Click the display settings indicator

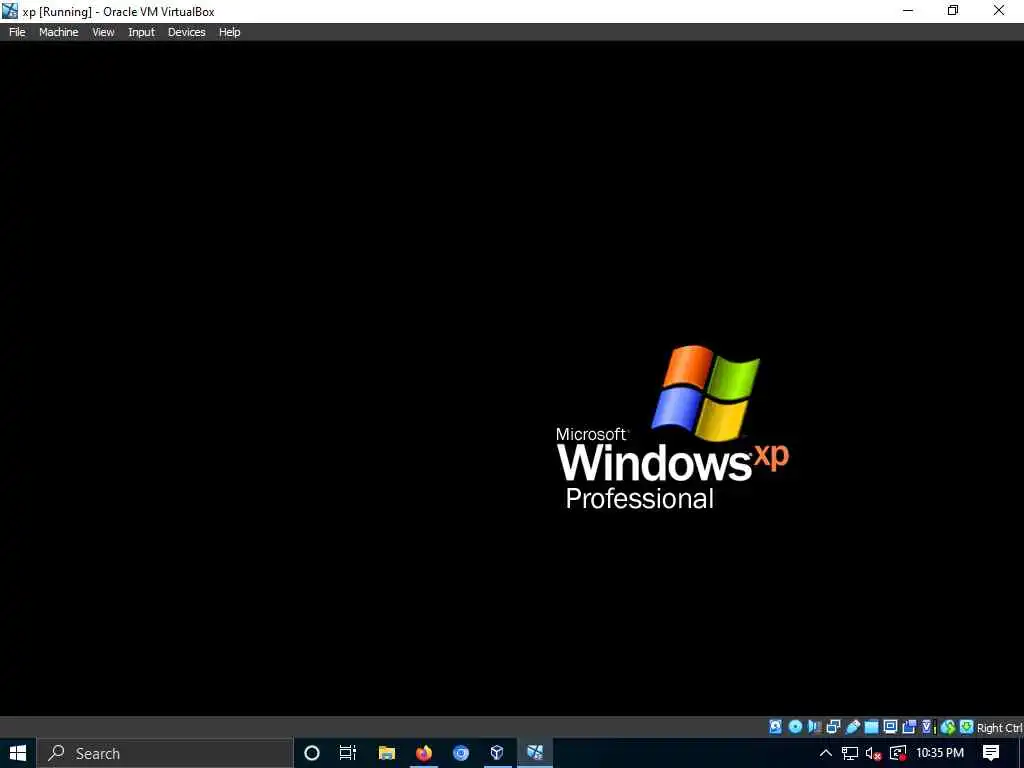(890, 727)
